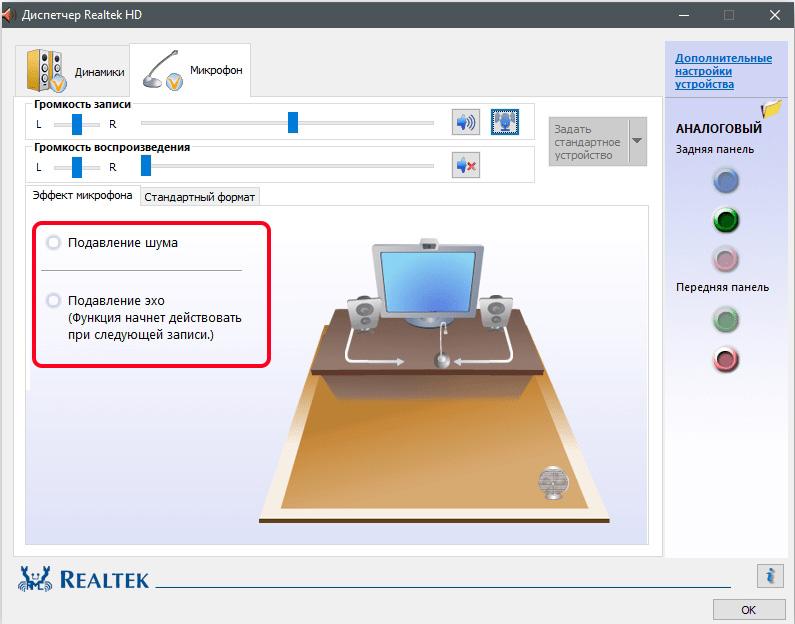Click the right speaker in the room
The width and height of the screenshot is (795, 624).
coord(496,312)
